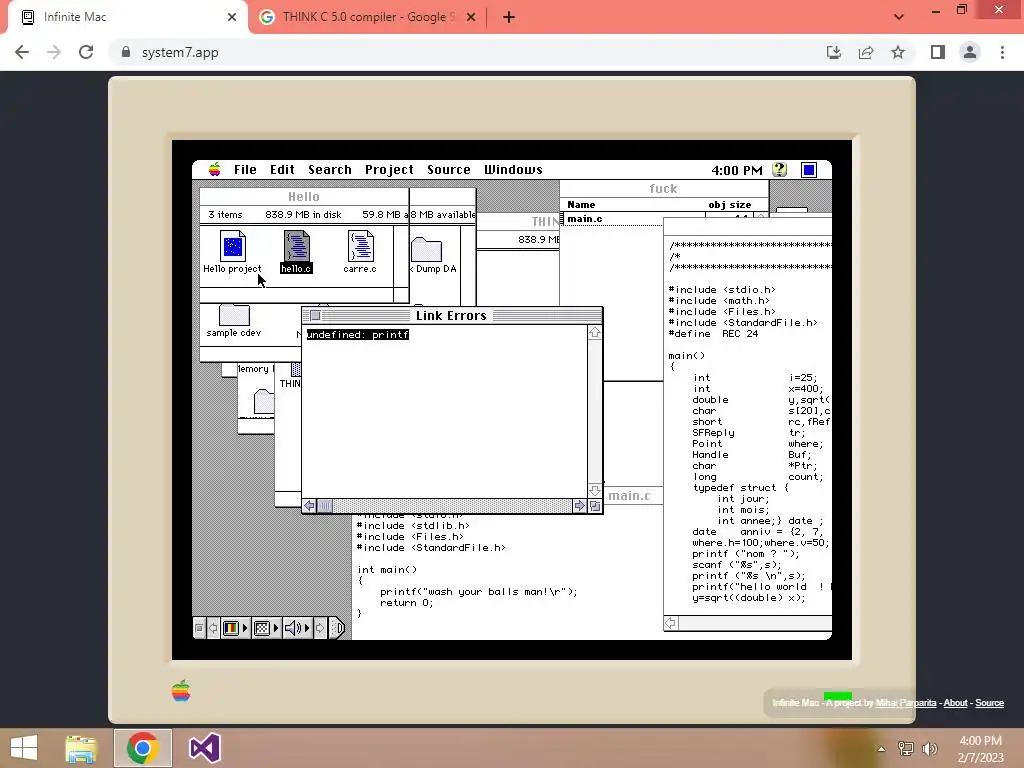Click the Name column header in project
The width and height of the screenshot is (1024, 768).
click(x=581, y=205)
